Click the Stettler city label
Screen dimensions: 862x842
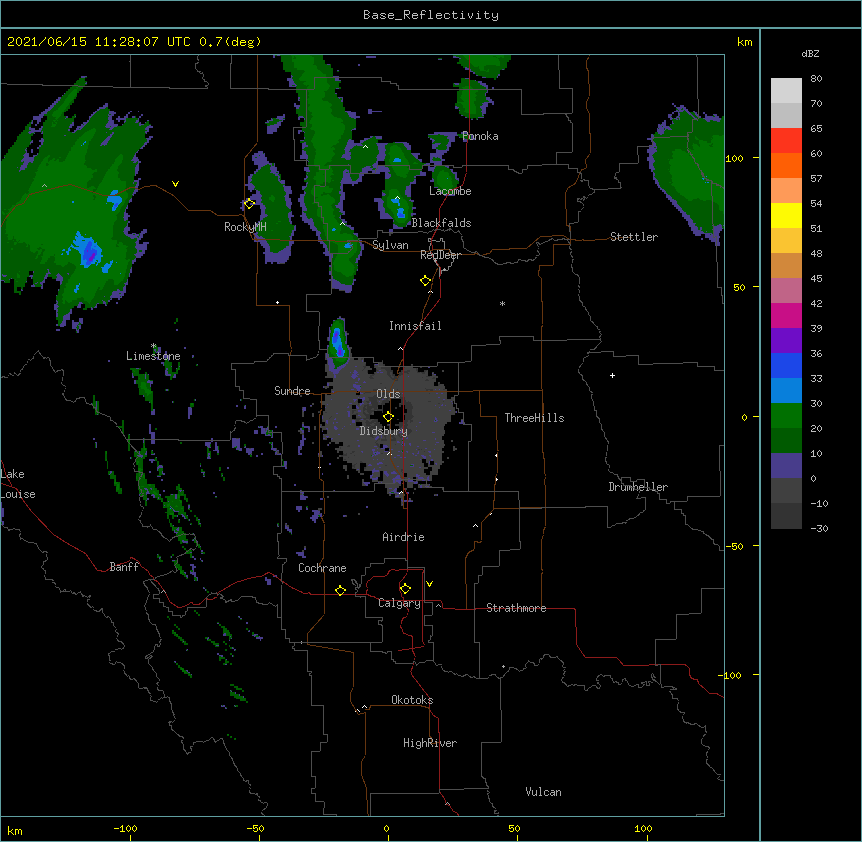[634, 237]
